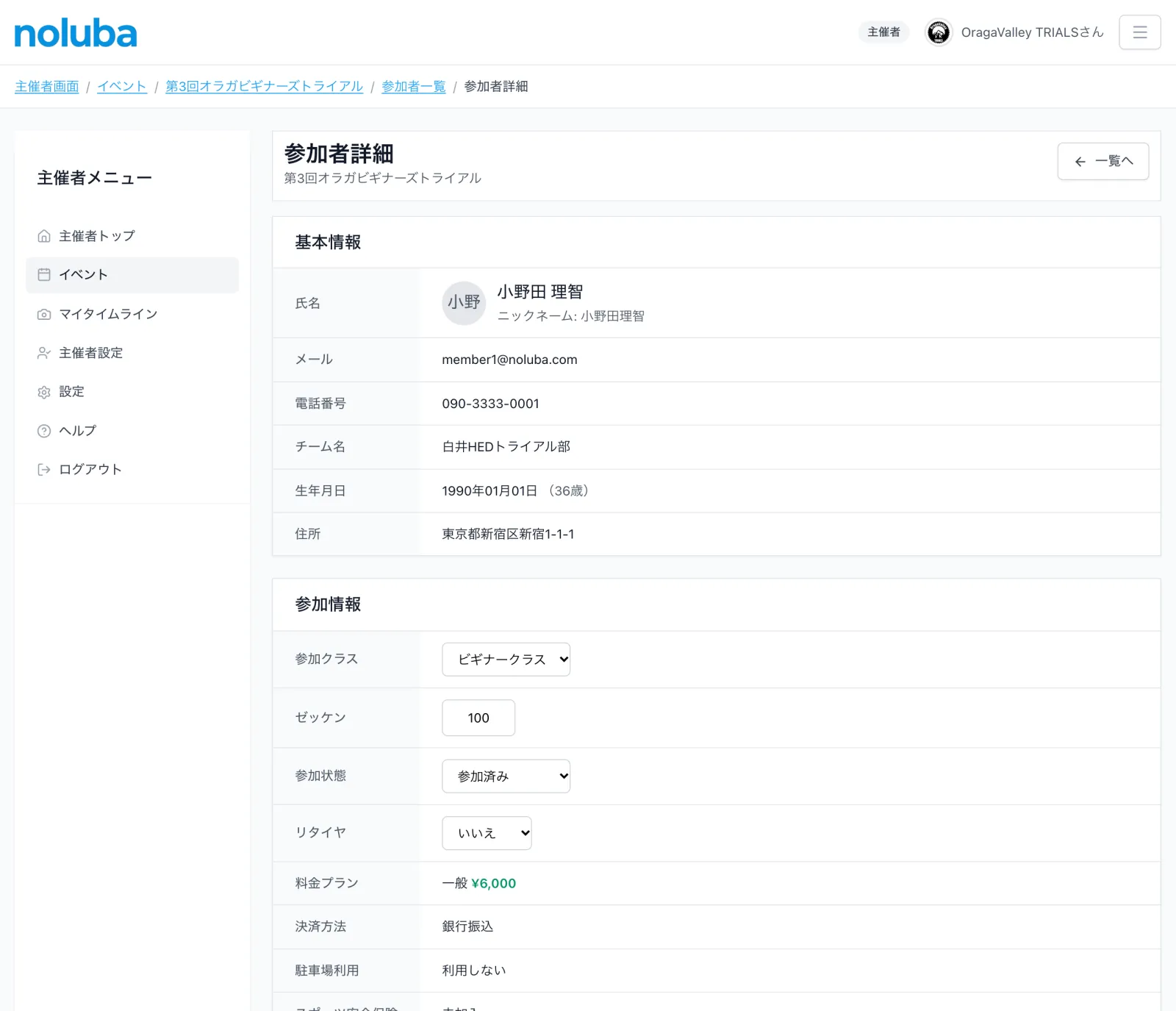Select 設定 in the sidebar
1176x1011 pixels.
pos(132,392)
